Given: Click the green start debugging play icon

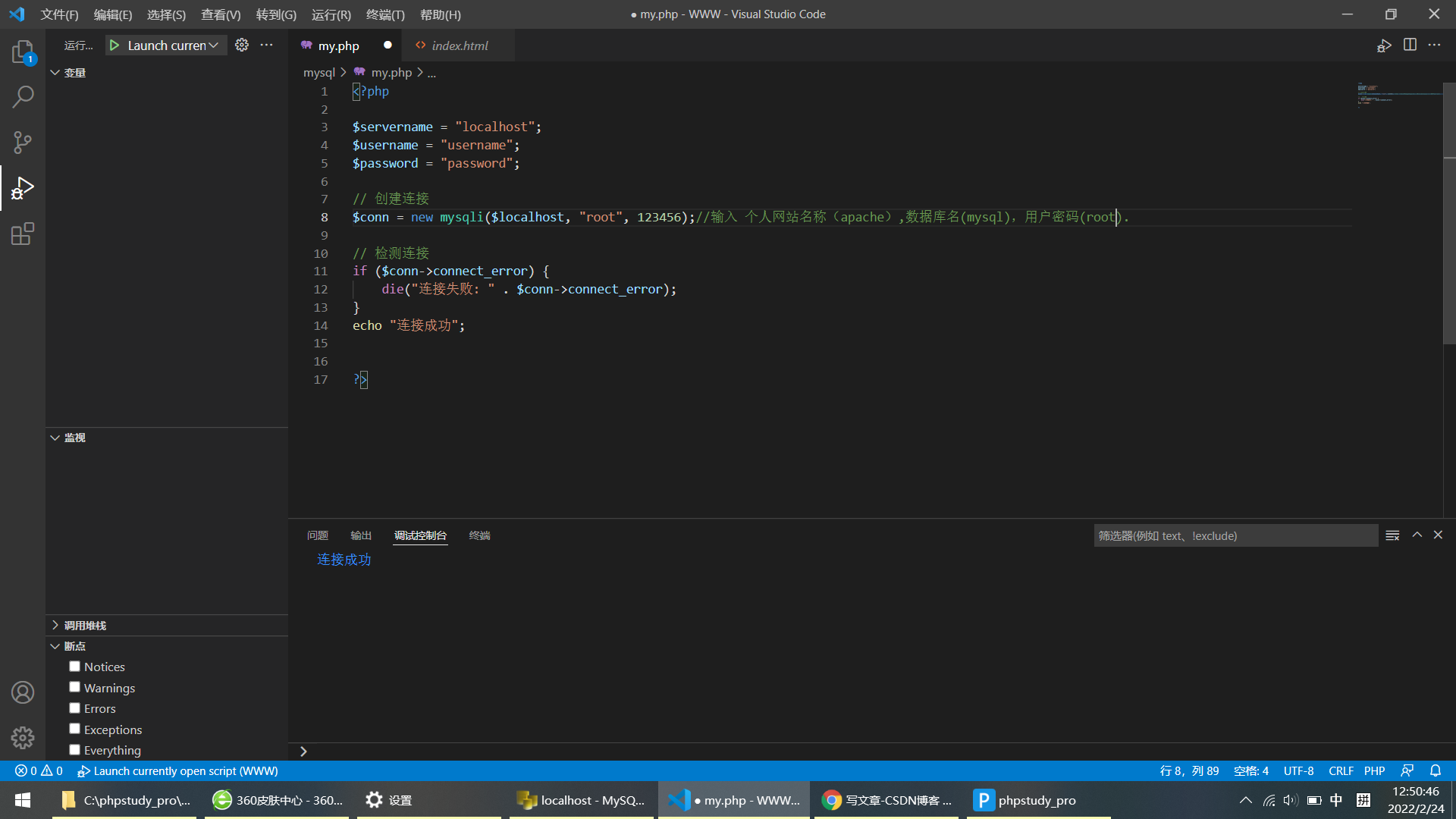Looking at the screenshot, I should pyautogui.click(x=115, y=45).
